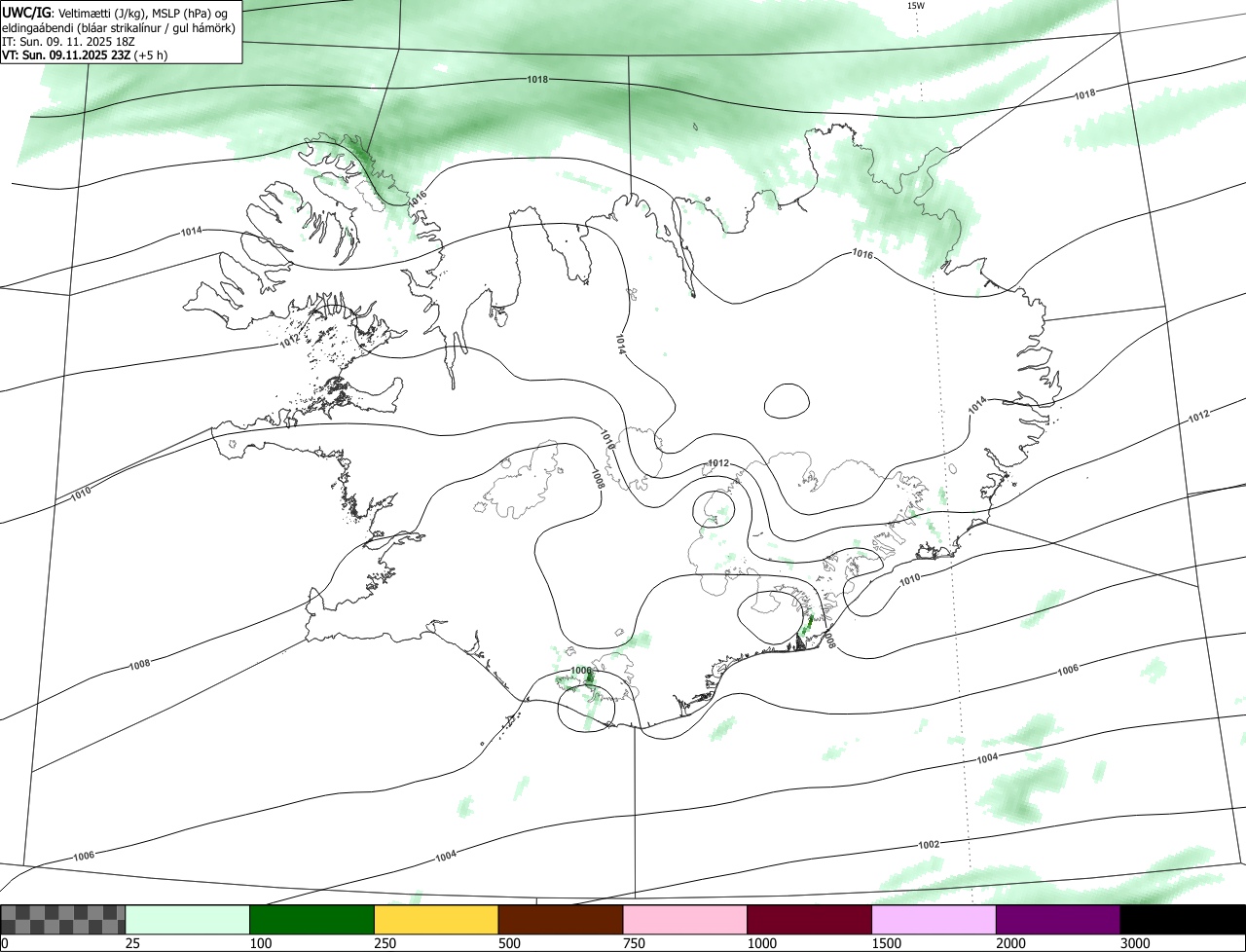The height and width of the screenshot is (952, 1246).
Task: Click the legend value "1500"
Action: [887, 943]
